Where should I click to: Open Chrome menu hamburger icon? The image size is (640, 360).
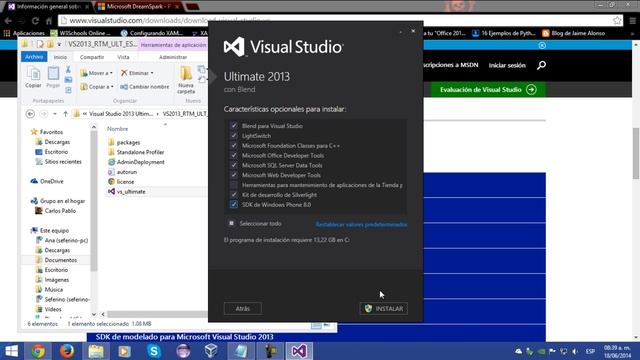(x=632, y=20)
